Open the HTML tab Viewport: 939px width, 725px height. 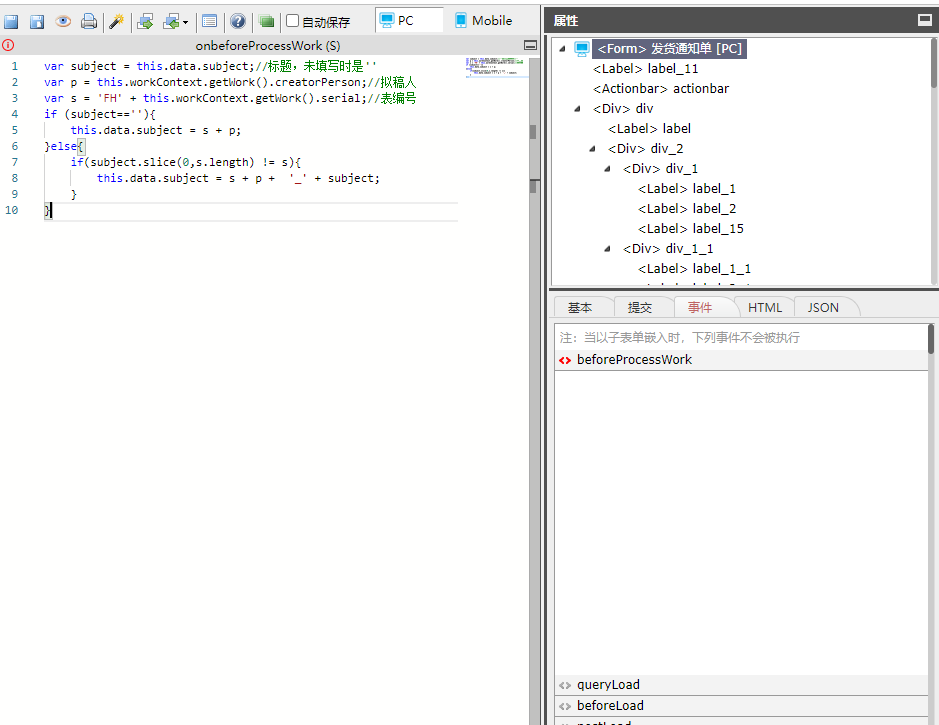[765, 307]
